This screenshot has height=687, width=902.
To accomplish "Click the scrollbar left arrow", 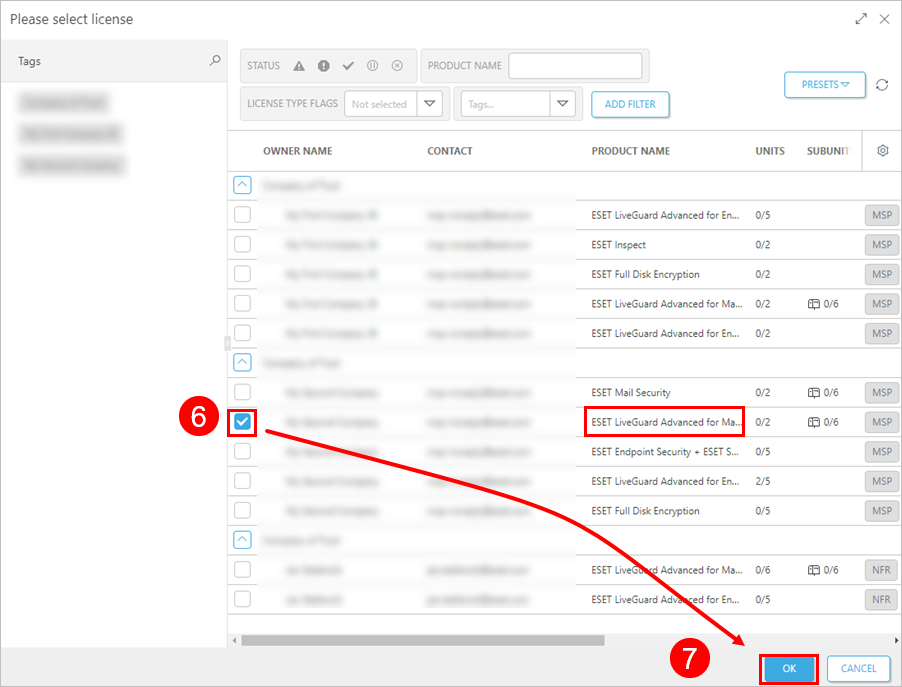I will coord(234,640).
